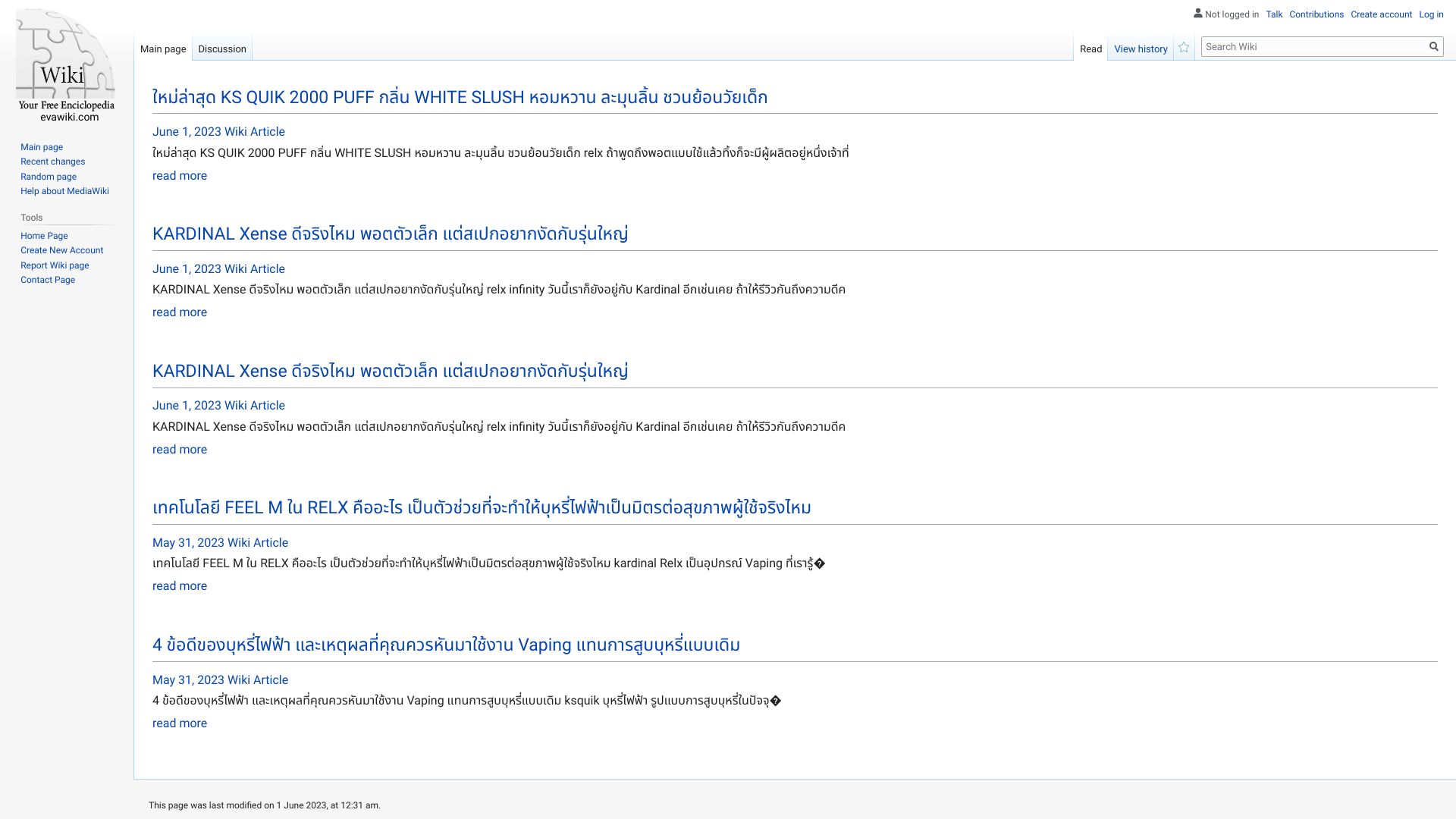Click the Tools sidebar heading

(x=32, y=218)
